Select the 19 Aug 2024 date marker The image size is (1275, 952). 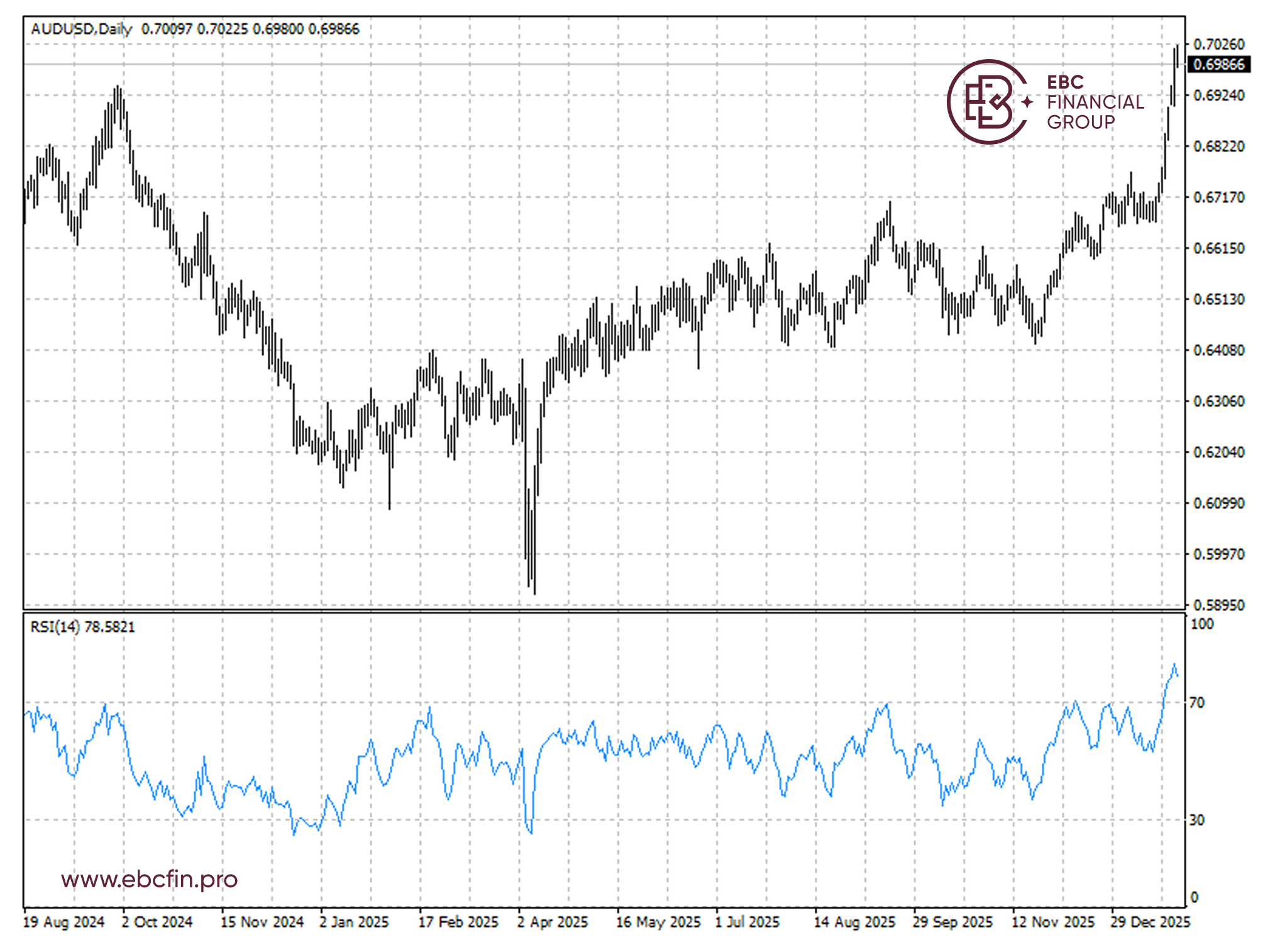coord(63,922)
